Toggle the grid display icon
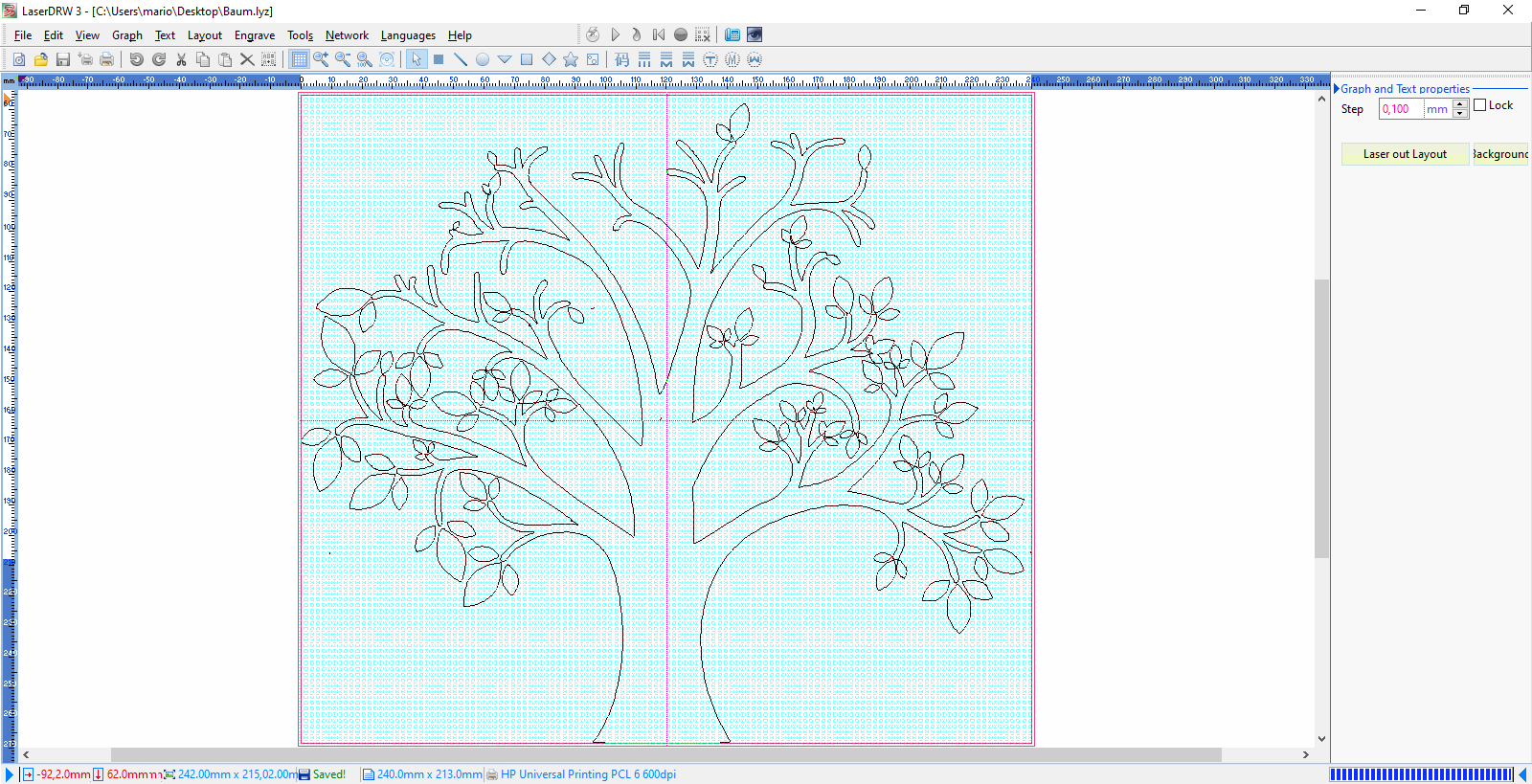Viewport: 1532px width, 784px height. coord(300,59)
